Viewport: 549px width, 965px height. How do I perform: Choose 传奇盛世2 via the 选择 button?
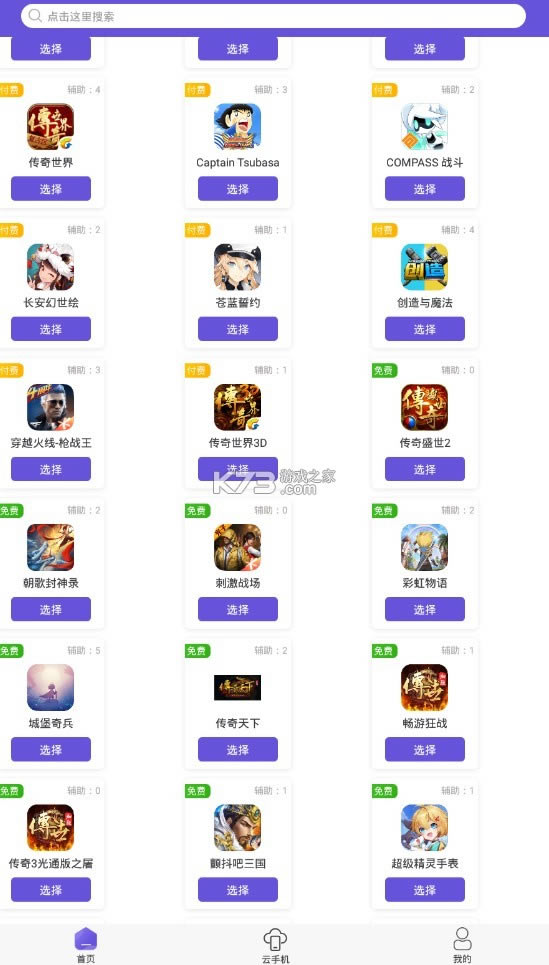click(x=425, y=470)
